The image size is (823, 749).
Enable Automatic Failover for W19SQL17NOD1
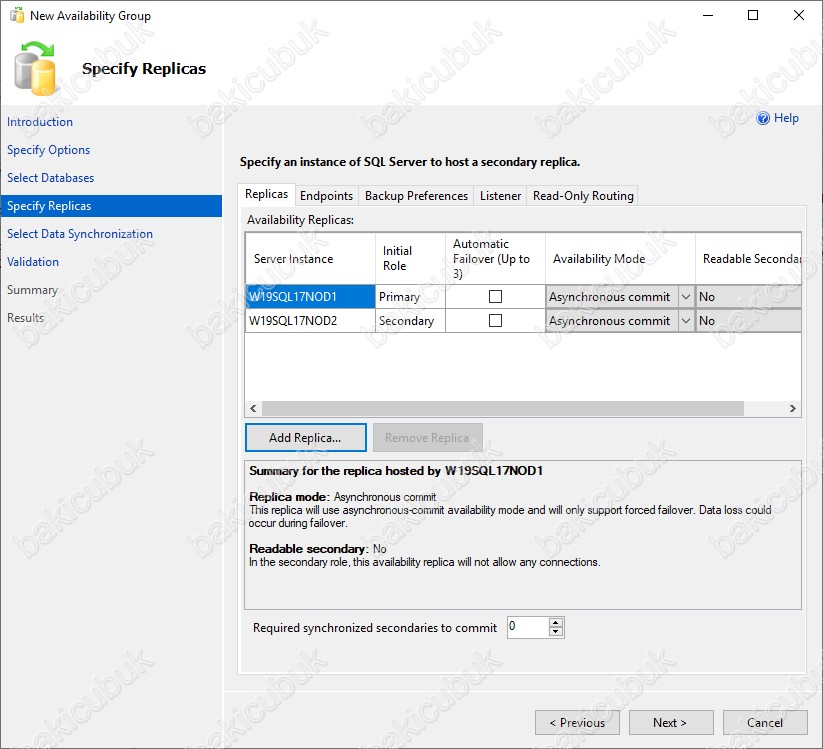(495, 297)
